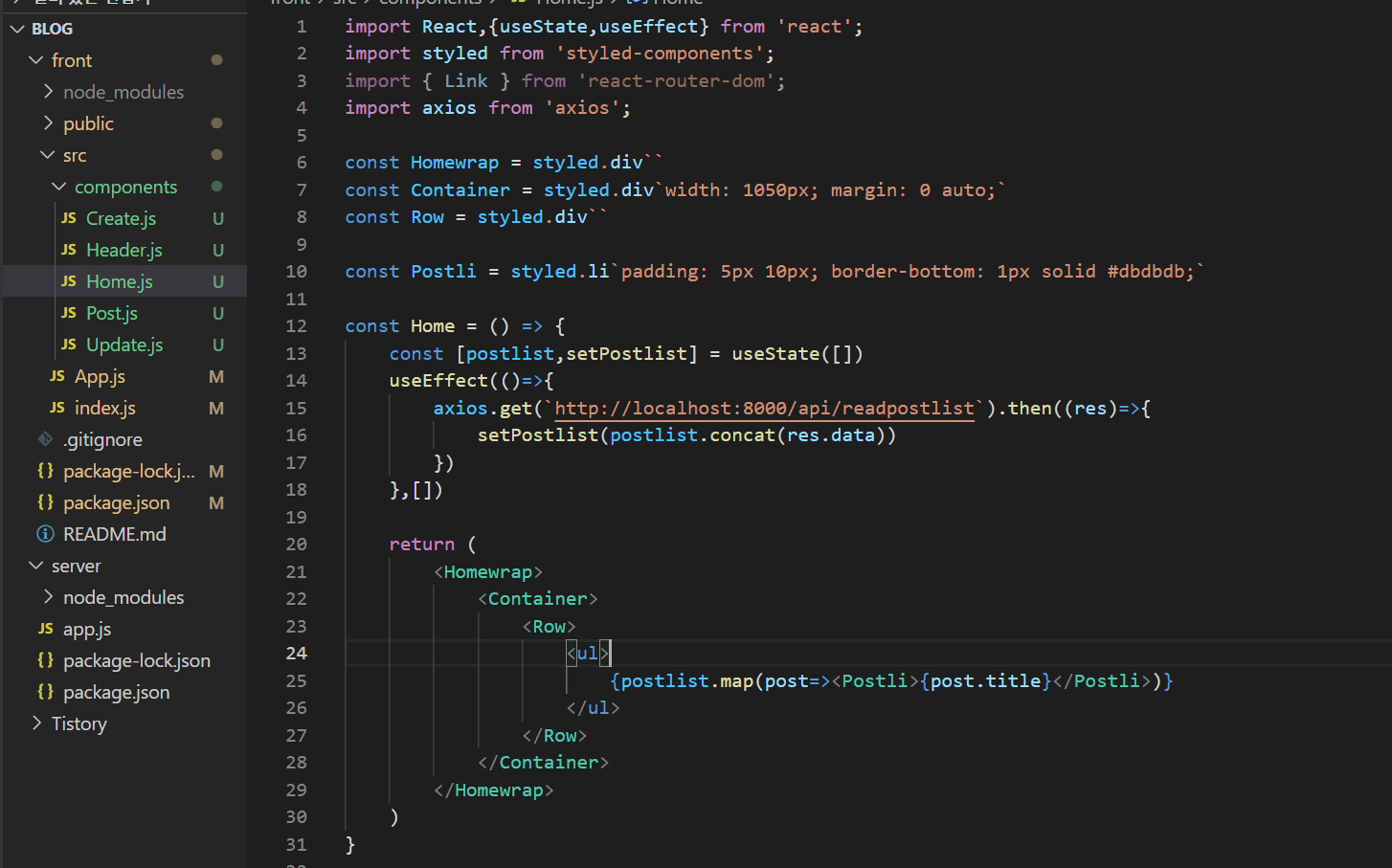Select Home.js in the explorer

(120, 281)
